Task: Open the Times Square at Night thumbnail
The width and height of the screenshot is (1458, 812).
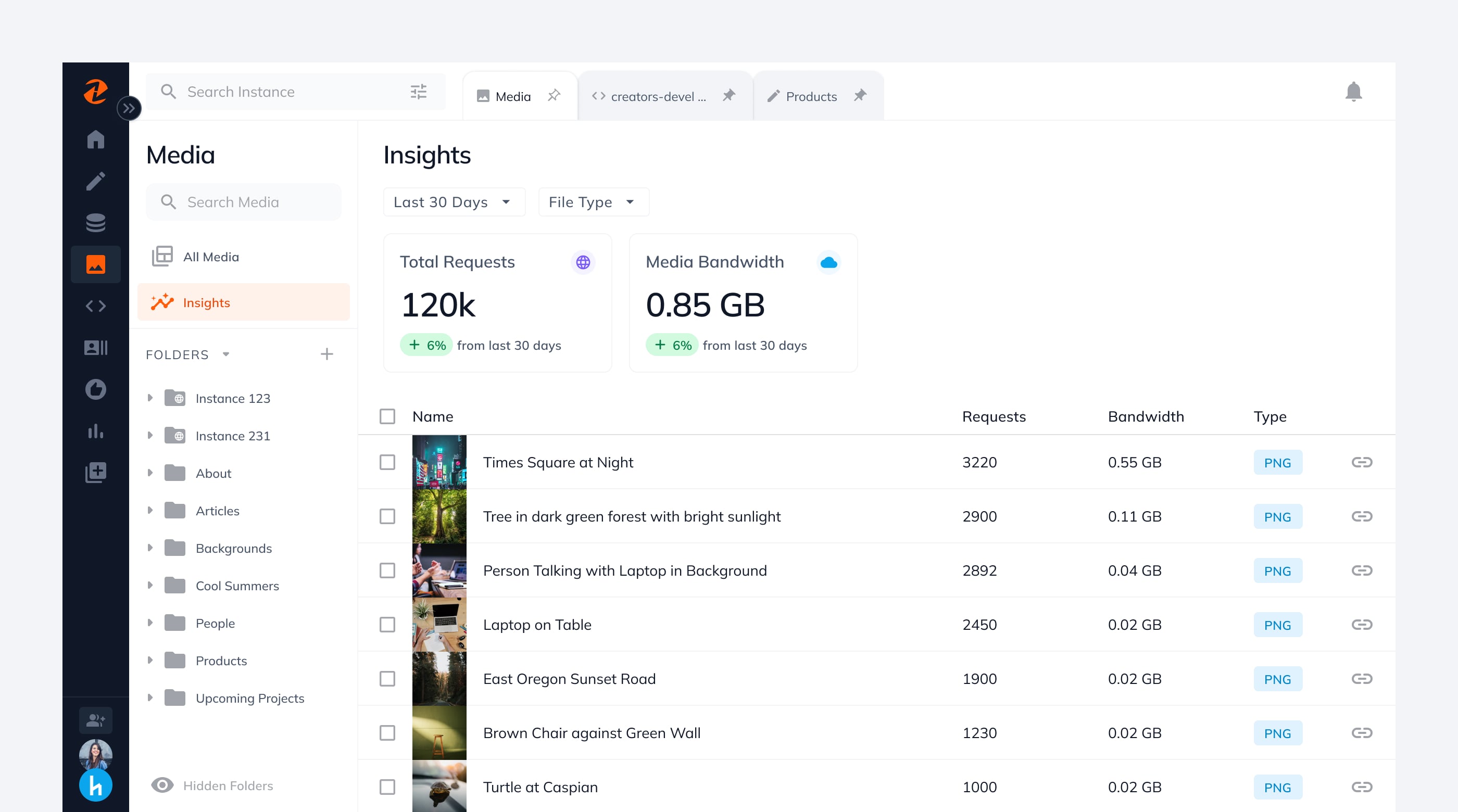Action: pos(439,462)
